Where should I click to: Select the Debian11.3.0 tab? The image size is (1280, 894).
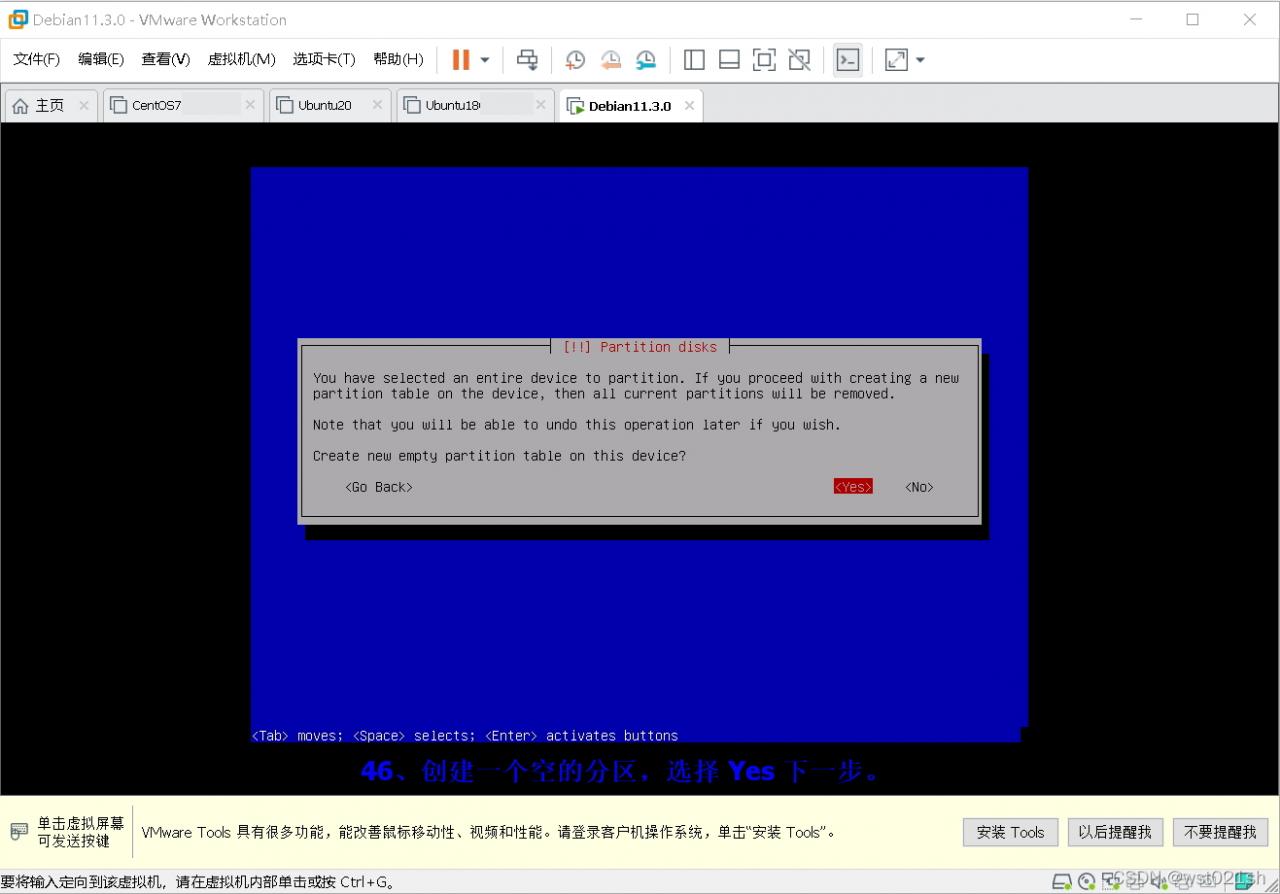point(630,105)
